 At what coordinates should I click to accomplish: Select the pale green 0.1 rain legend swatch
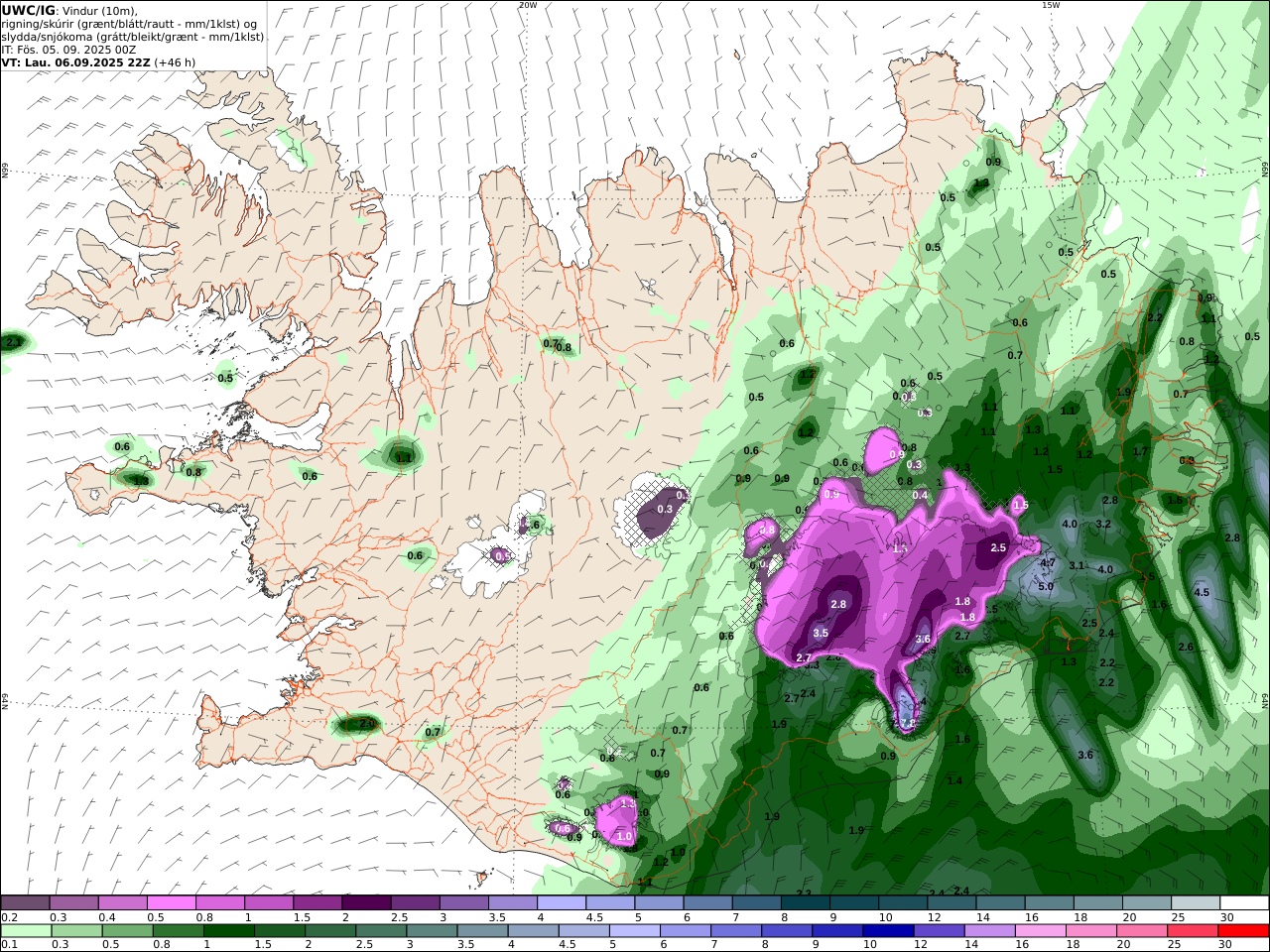coord(26,931)
